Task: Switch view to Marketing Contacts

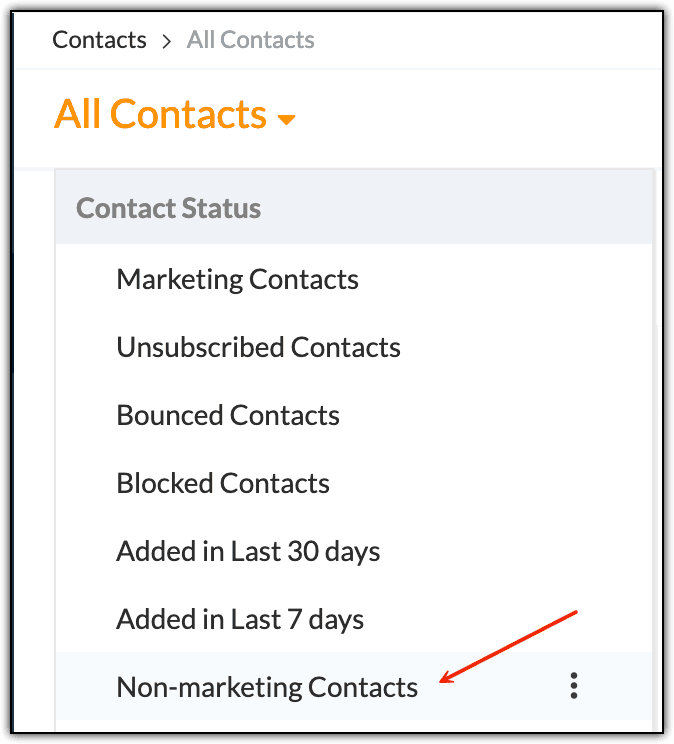Action: (237, 279)
